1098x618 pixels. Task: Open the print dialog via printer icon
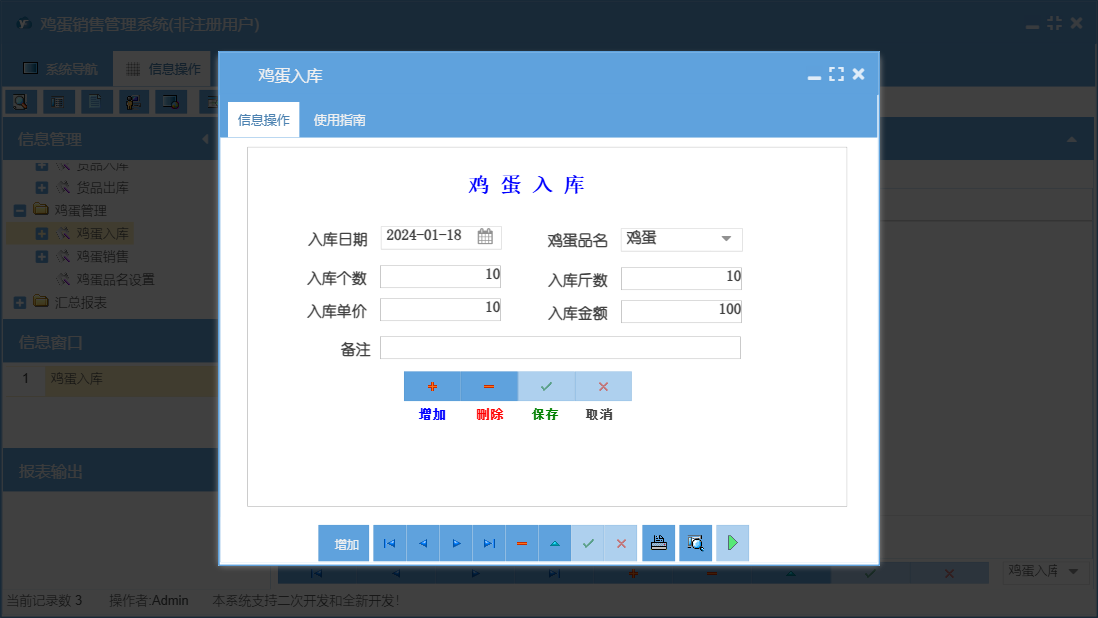(x=658, y=543)
